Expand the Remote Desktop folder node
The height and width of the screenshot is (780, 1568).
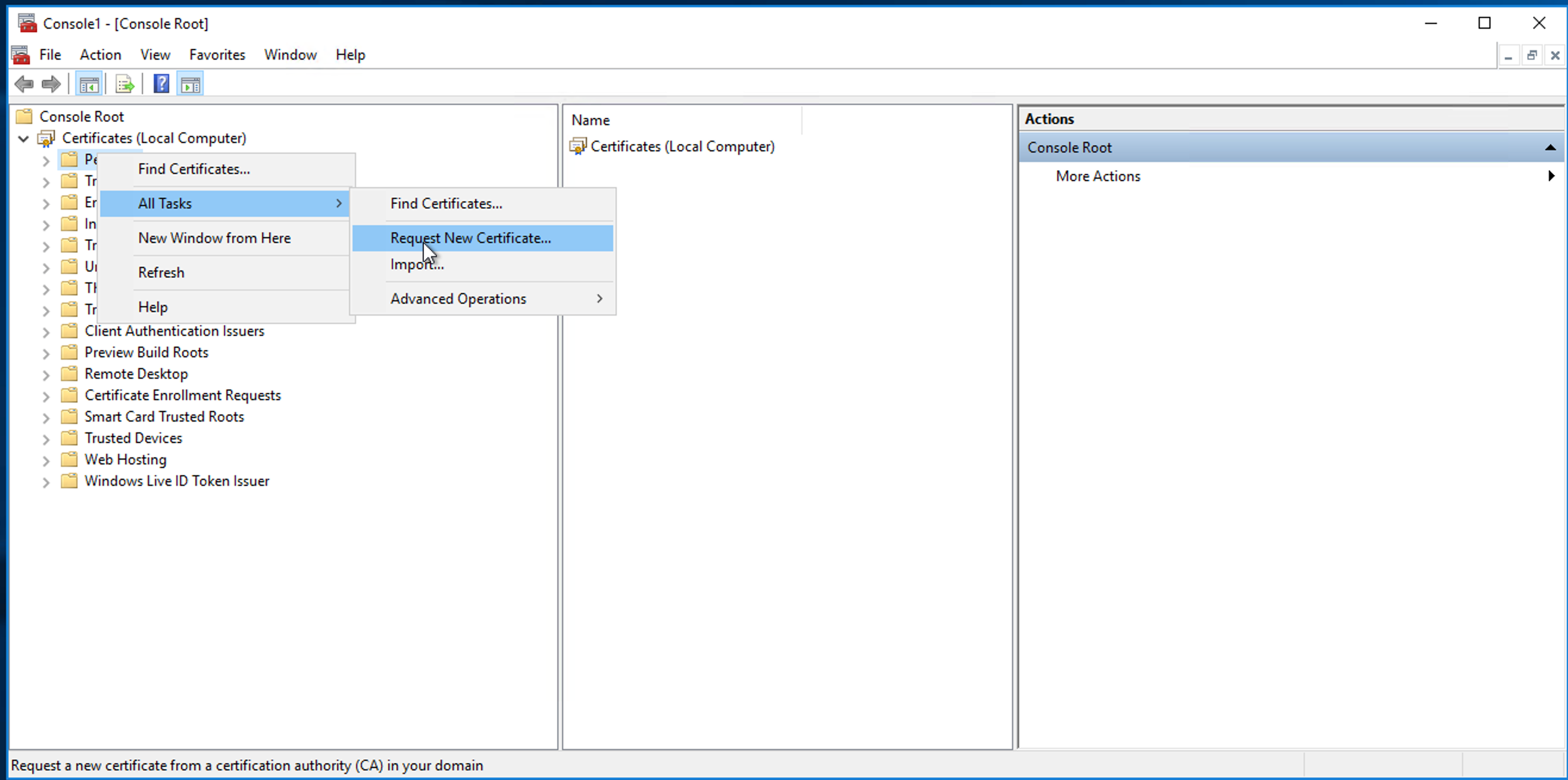[46, 375]
